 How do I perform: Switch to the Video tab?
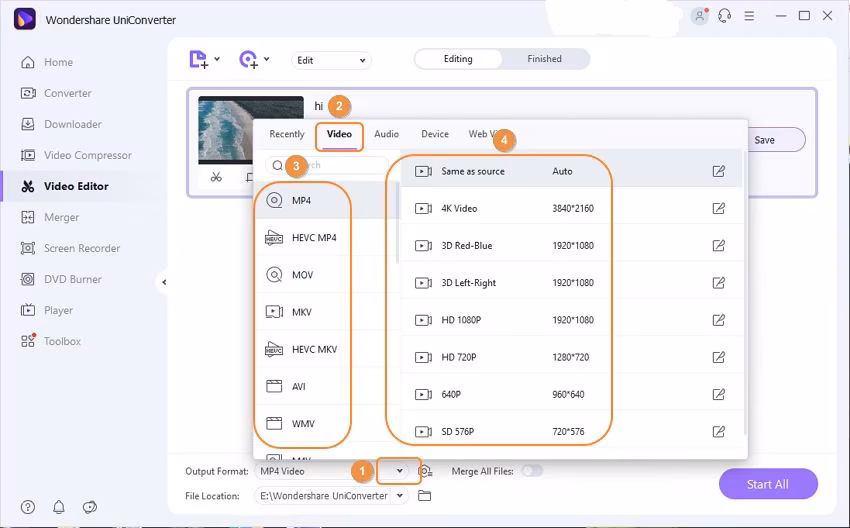click(339, 134)
